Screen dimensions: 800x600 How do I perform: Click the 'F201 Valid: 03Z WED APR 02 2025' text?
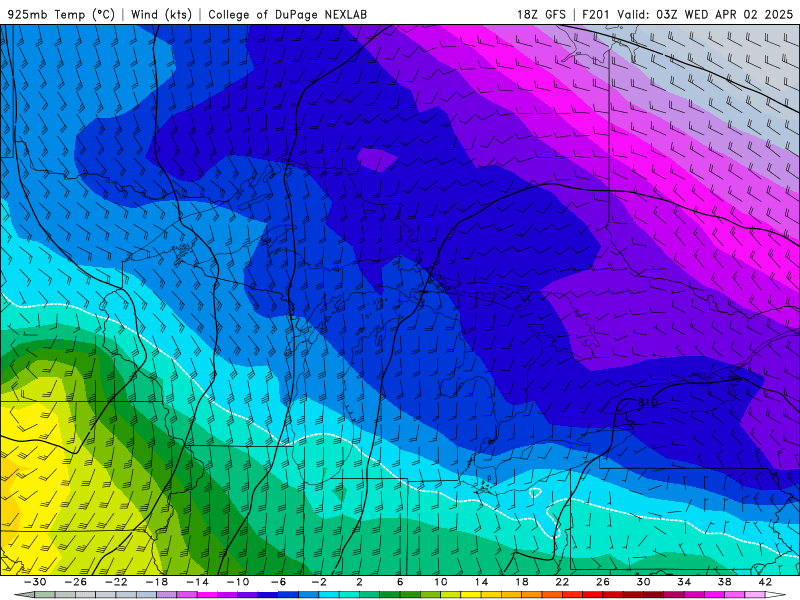point(687,14)
